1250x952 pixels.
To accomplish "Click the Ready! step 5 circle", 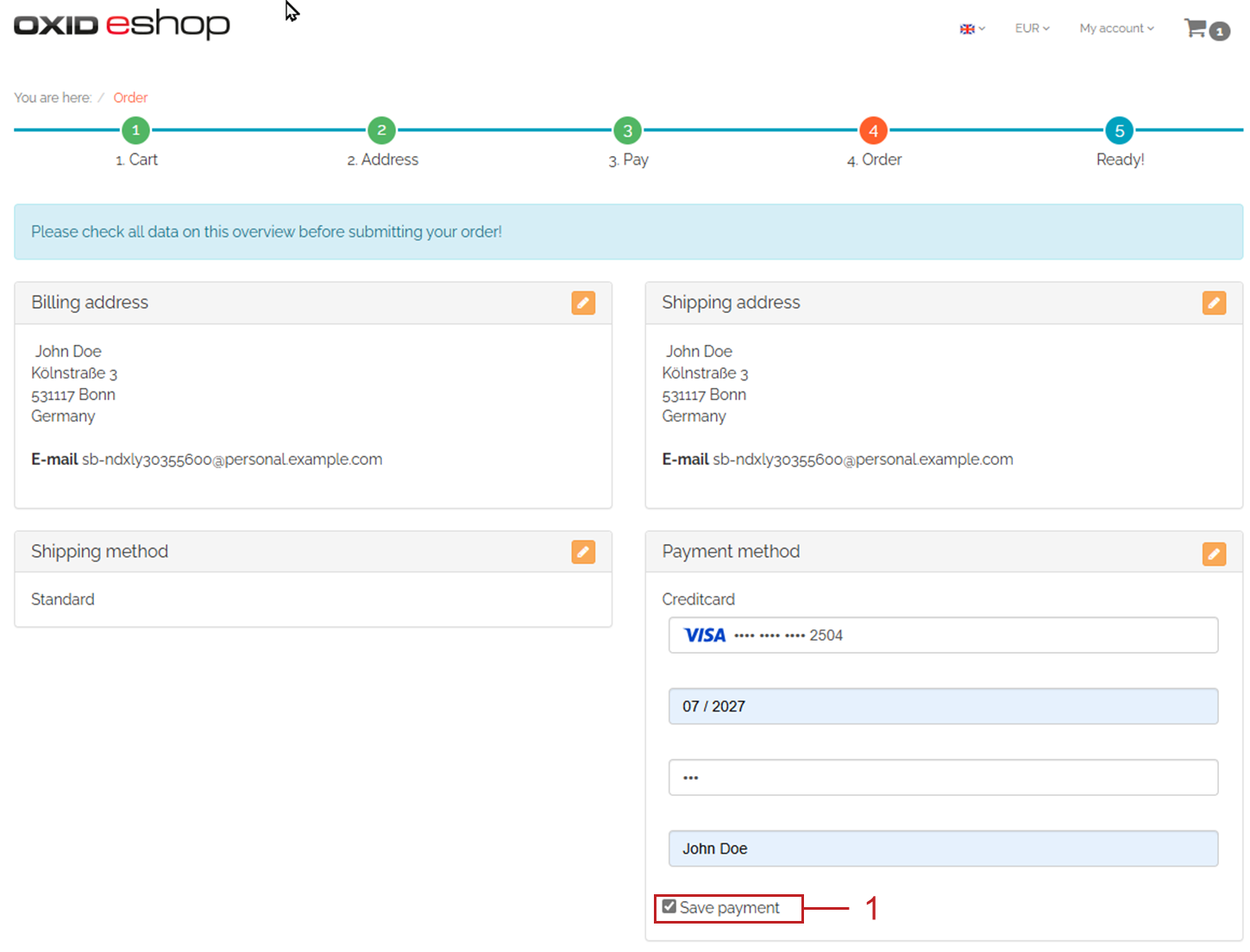I will (x=1119, y=131).
